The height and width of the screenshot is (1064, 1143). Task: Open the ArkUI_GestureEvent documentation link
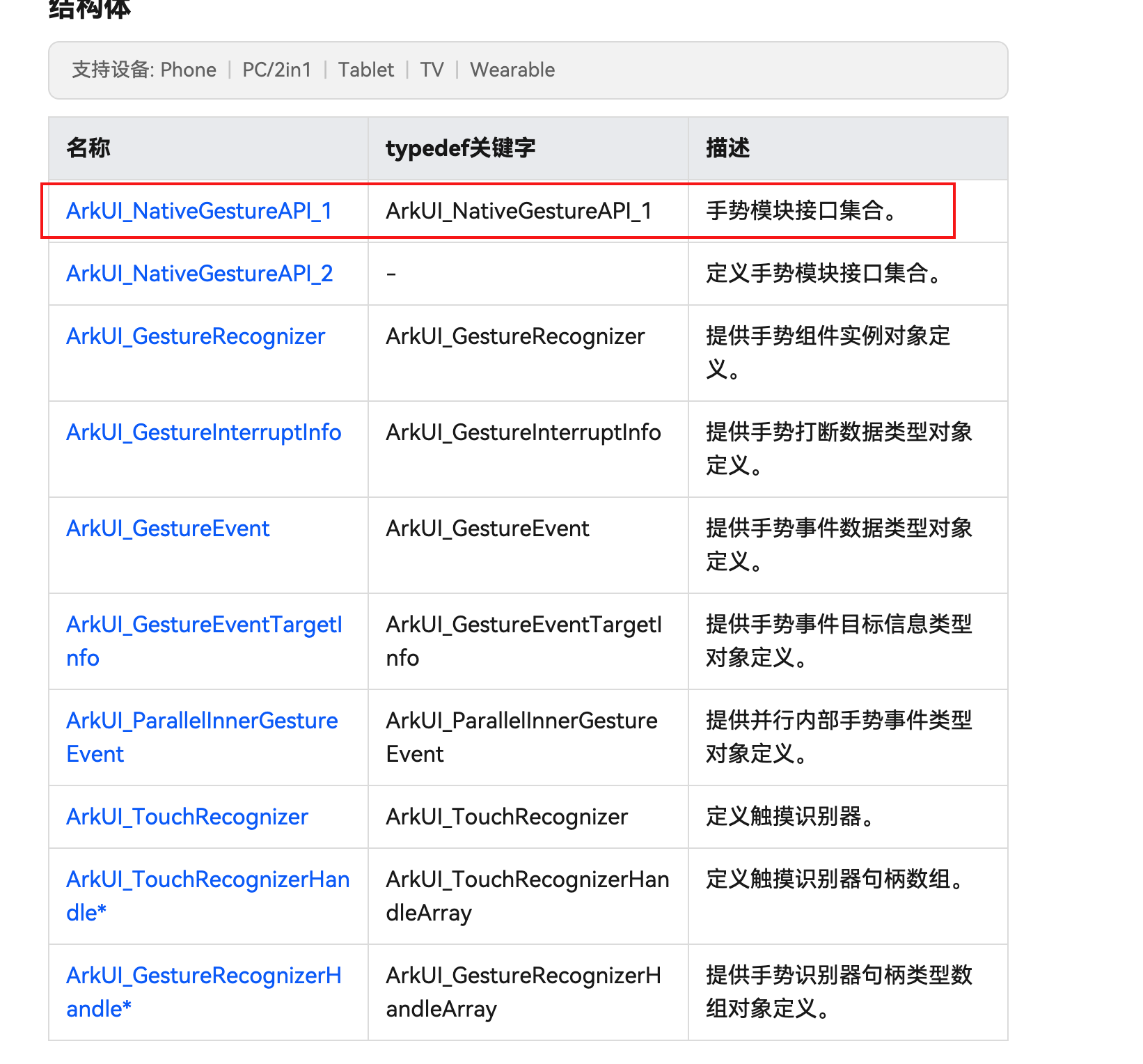[x=168, y=529]
